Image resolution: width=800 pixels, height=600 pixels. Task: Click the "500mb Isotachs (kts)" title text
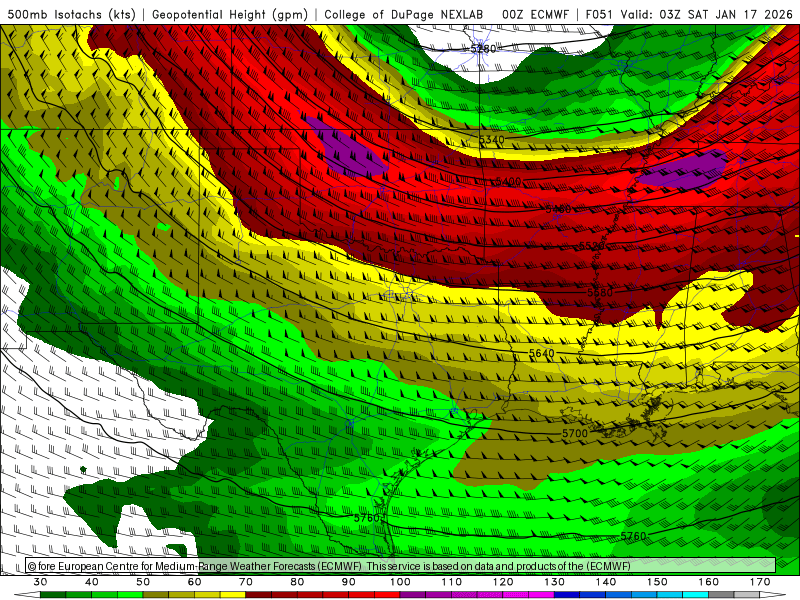72,14
